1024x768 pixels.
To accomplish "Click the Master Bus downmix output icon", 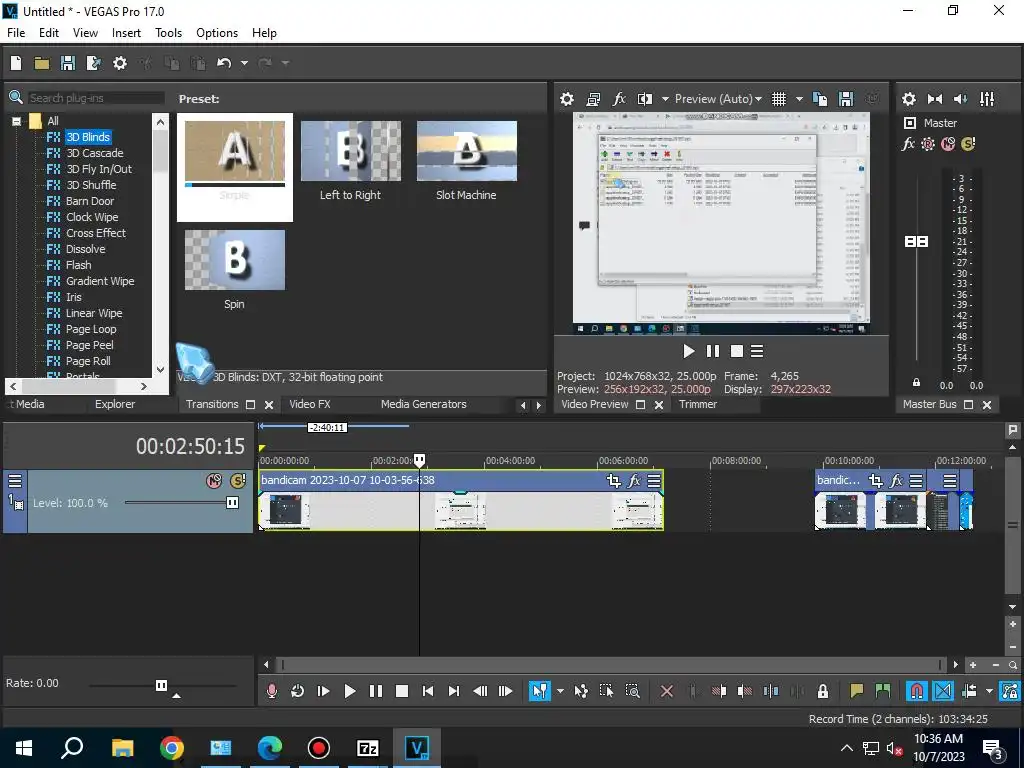I will (x=935, y=99).
